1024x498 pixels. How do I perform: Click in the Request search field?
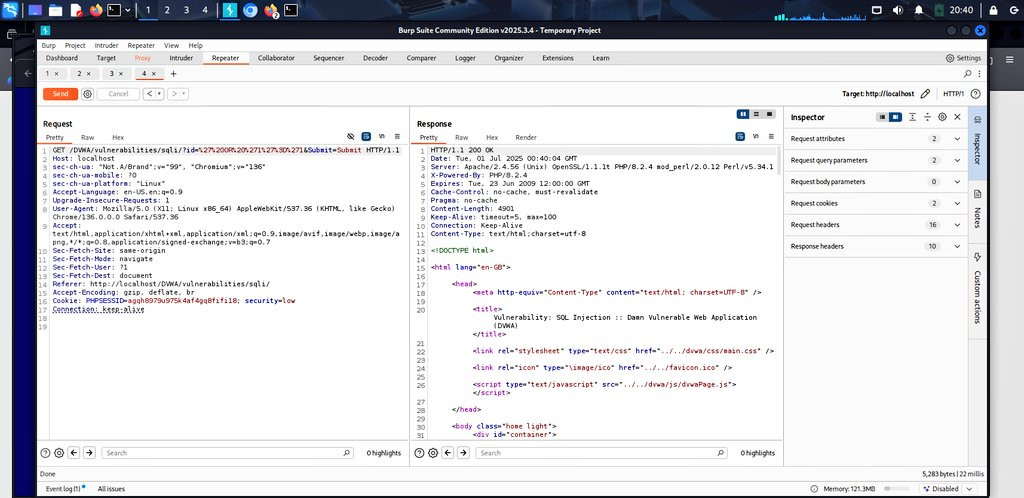227,452
